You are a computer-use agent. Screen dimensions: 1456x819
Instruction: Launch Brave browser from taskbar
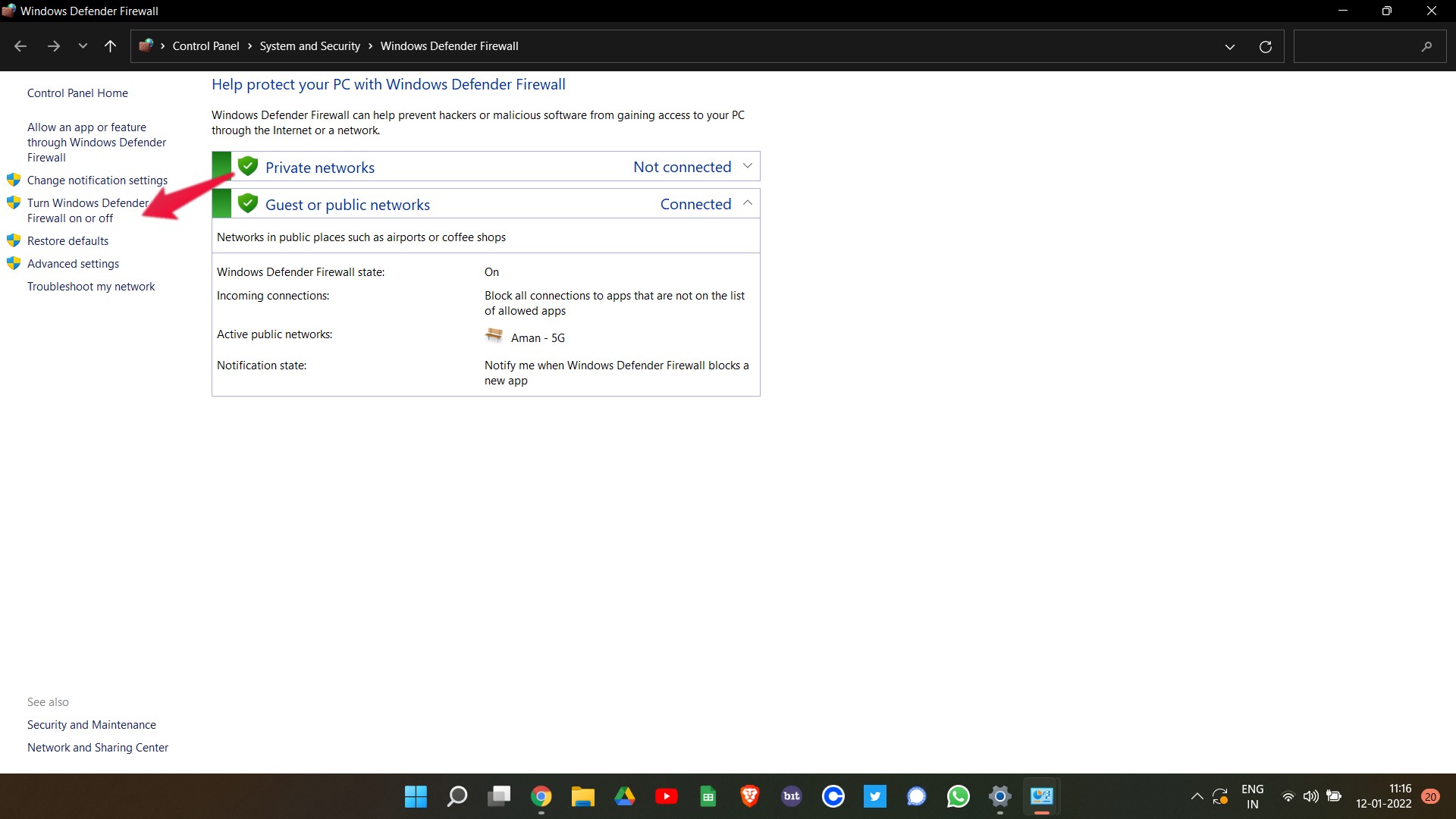tap(749, 796)
